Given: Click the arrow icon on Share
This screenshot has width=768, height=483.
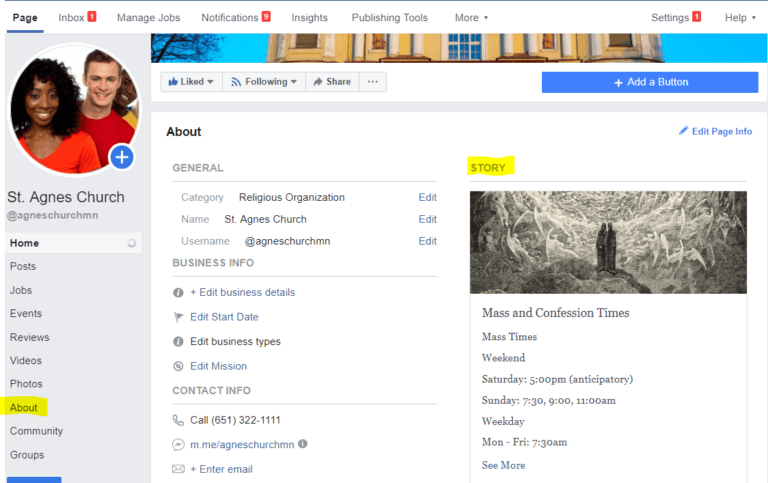Looking at the screenshot, I should tap(318, 82).
